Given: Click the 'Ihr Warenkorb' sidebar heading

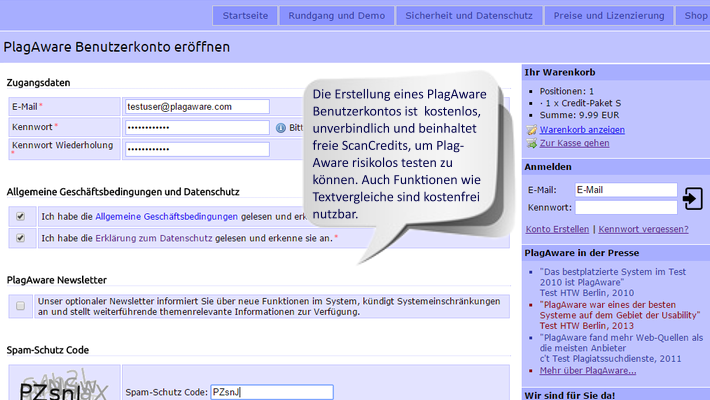Looking at the screenshot, I should click(560, 72).
